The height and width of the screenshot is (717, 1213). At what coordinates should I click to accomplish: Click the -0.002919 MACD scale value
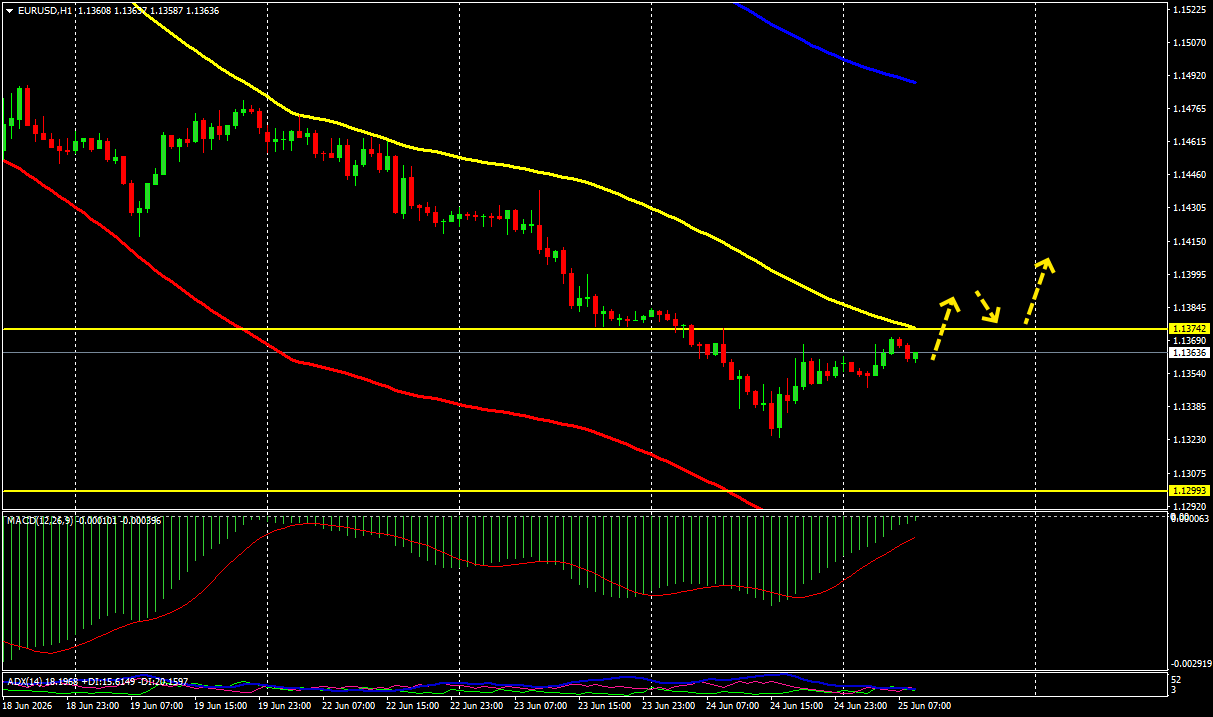coord(1190,663)
